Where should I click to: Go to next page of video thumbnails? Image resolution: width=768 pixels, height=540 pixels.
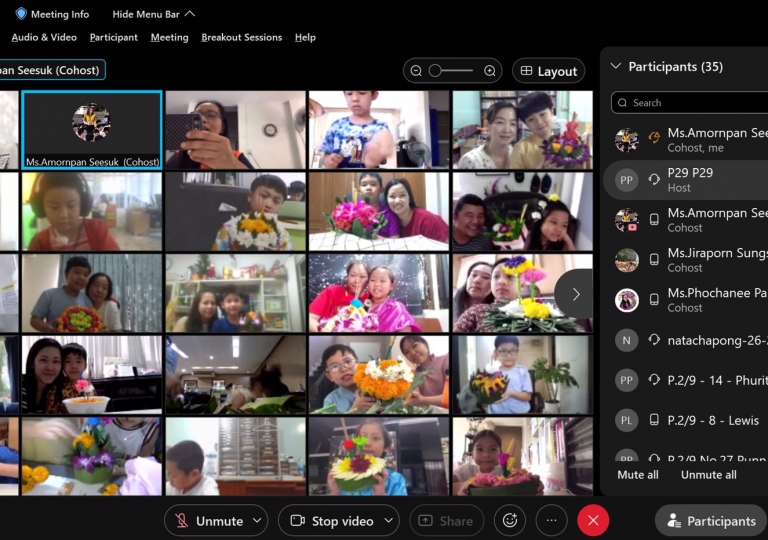pos(576,294)
